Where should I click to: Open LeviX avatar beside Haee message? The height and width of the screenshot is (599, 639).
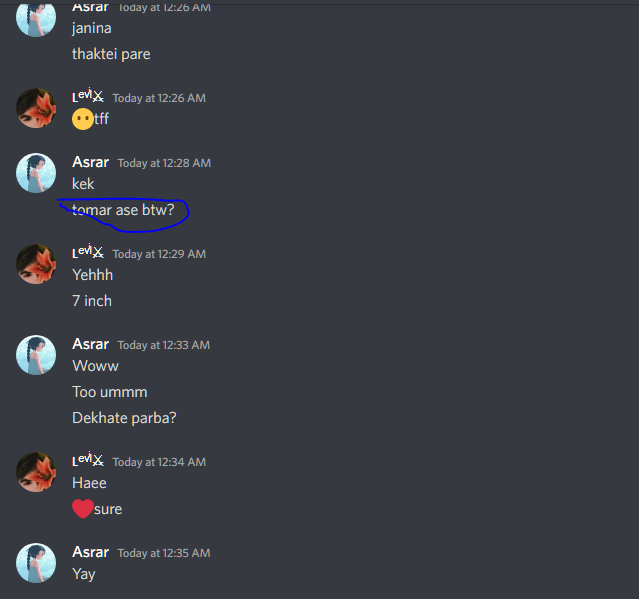point(36,472)
